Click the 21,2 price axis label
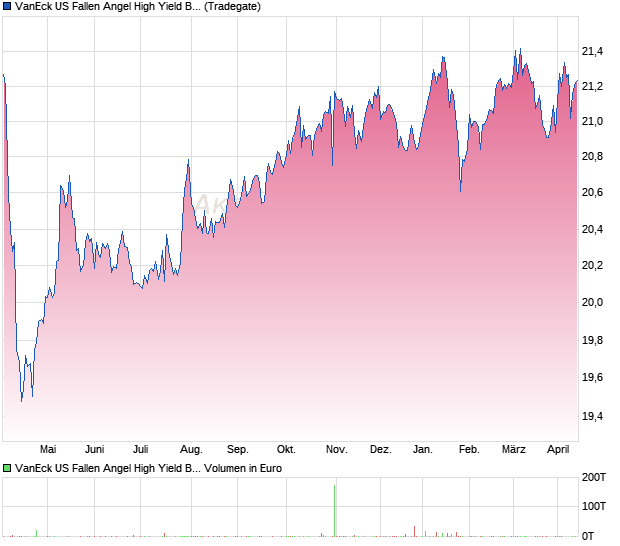Screen dimensions: 620x546 point(592,86)
